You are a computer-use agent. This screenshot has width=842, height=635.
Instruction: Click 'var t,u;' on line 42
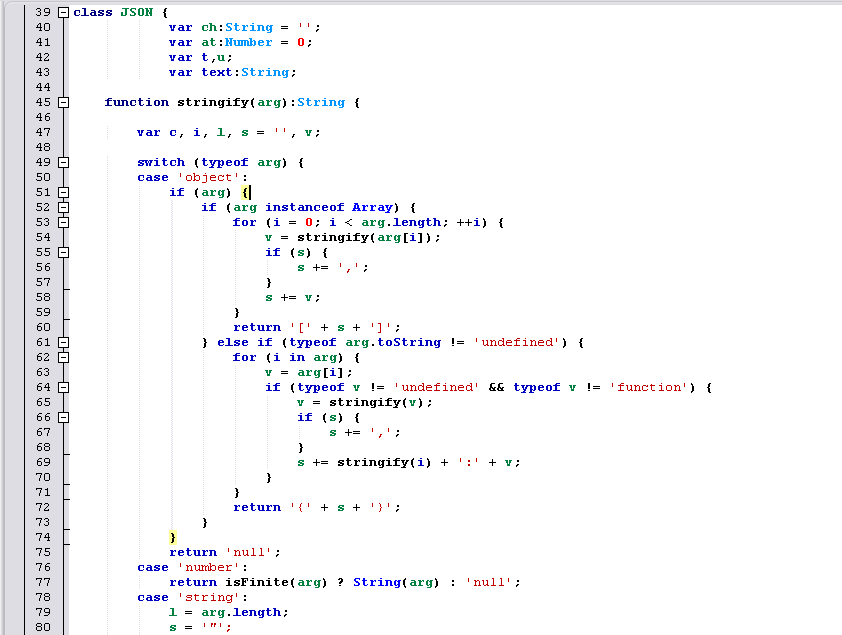tap(200, 57)
